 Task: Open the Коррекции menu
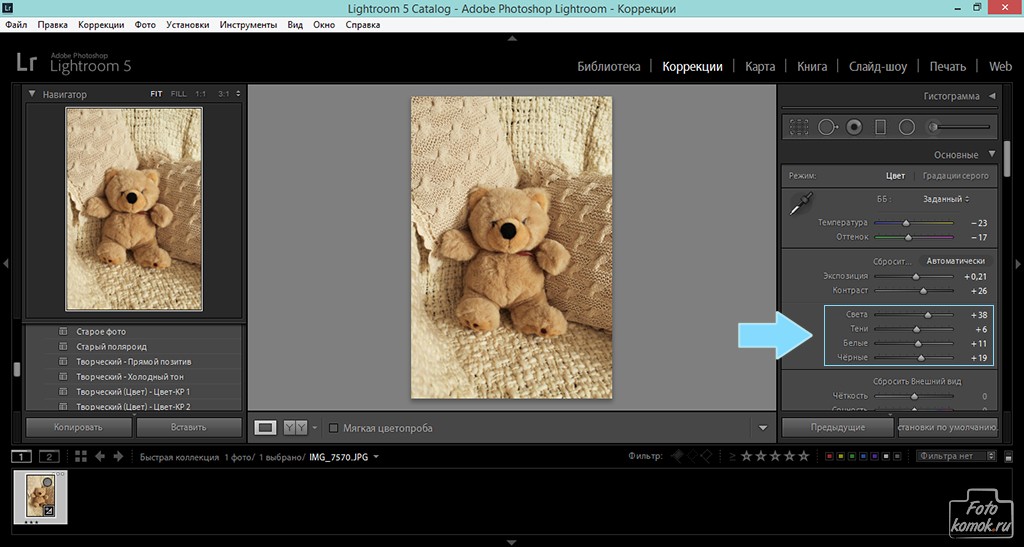tap(101, 25)
